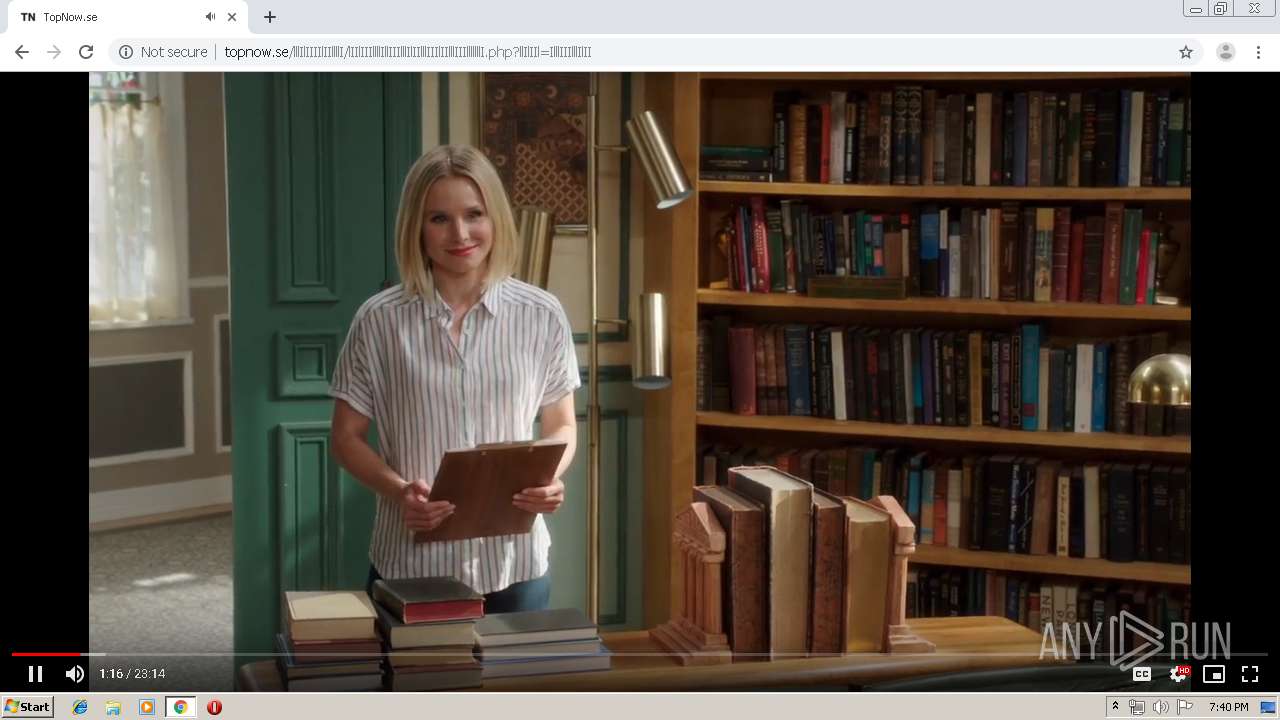Toggle closed captions CC button

(x=1141, y=674)
